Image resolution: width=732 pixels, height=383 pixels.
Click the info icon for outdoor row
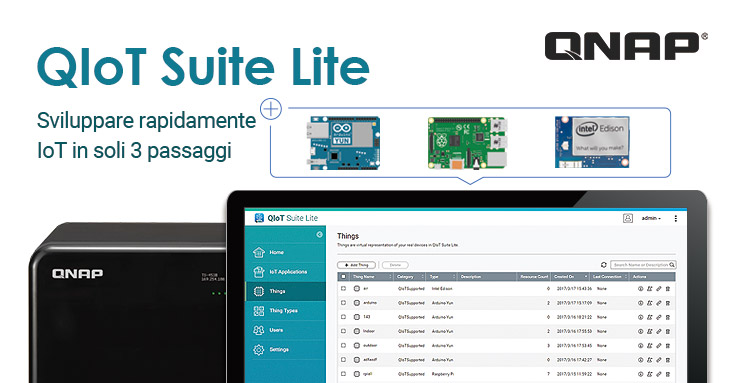point(640,346)
